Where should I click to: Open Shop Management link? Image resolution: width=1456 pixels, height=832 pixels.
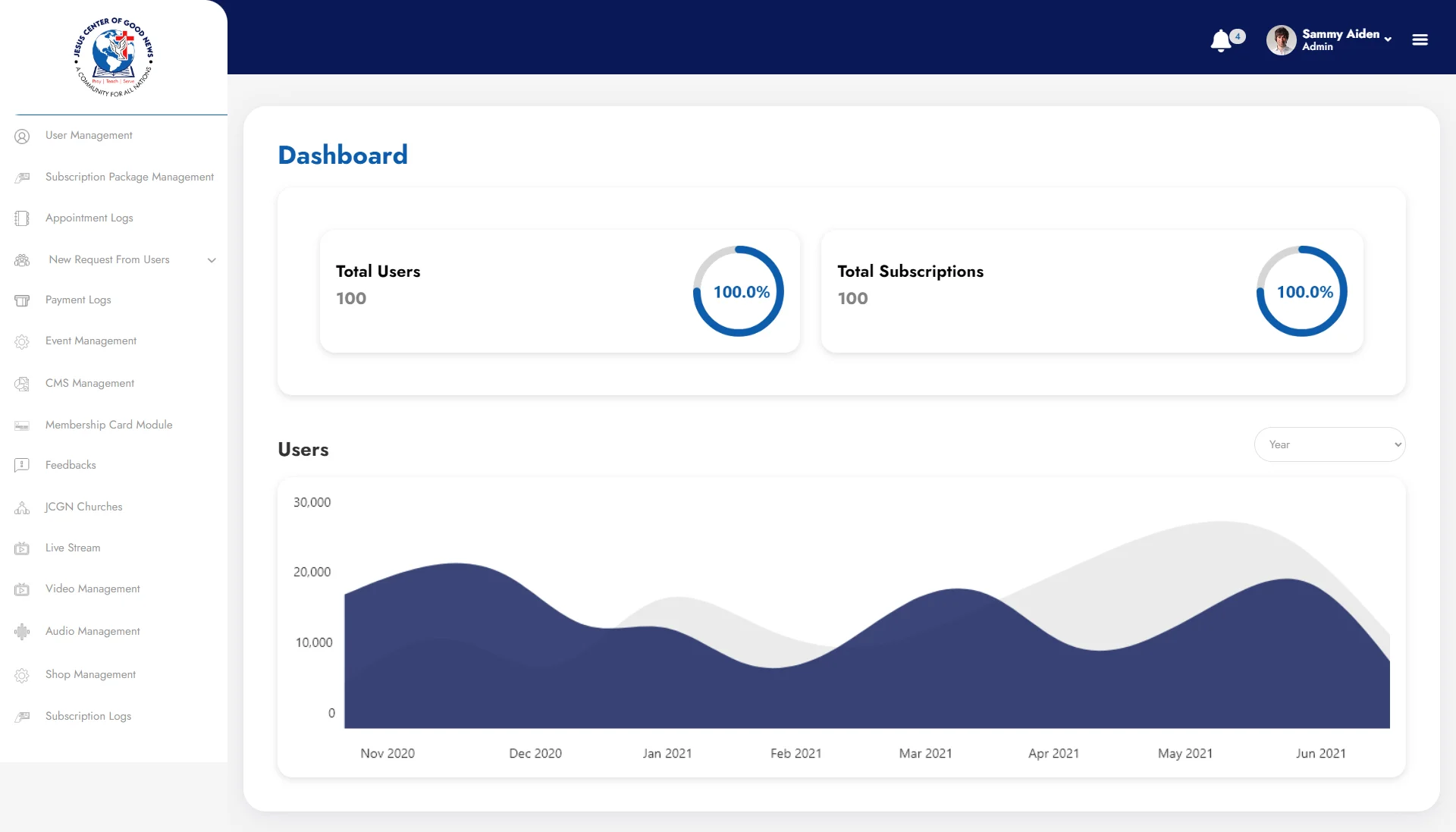pyautogui.click(x=90, y=674)
